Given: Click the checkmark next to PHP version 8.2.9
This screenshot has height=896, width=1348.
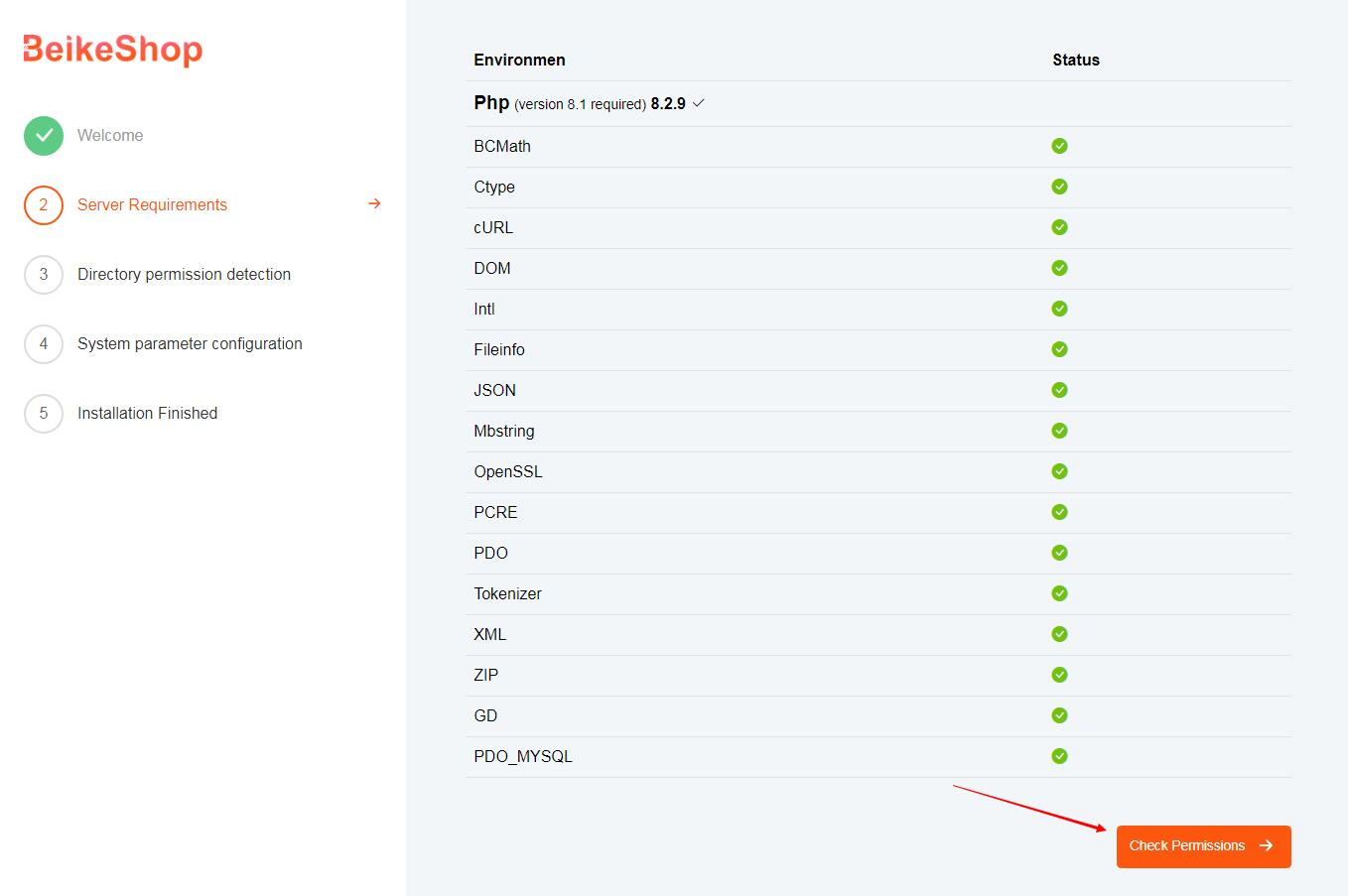Looking at the screenshot, I should click(x=699, y=103).
